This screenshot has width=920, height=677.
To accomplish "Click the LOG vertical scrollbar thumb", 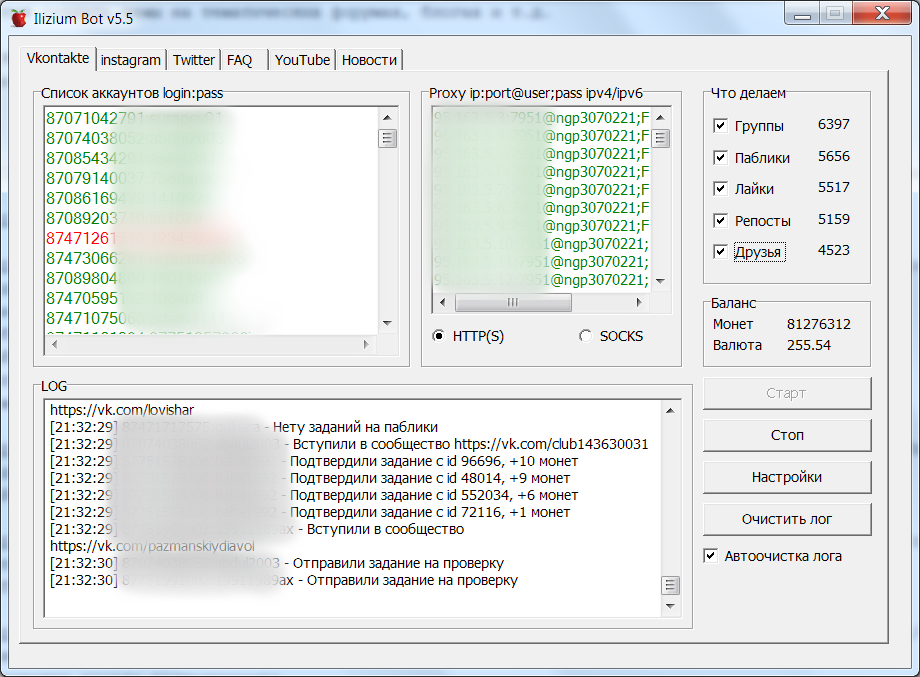I will (670, 585).
